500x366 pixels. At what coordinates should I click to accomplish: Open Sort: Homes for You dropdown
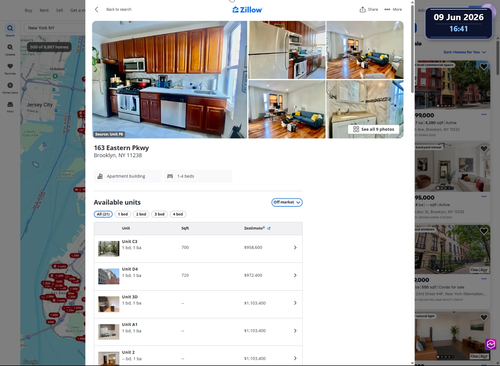(465, 52)
